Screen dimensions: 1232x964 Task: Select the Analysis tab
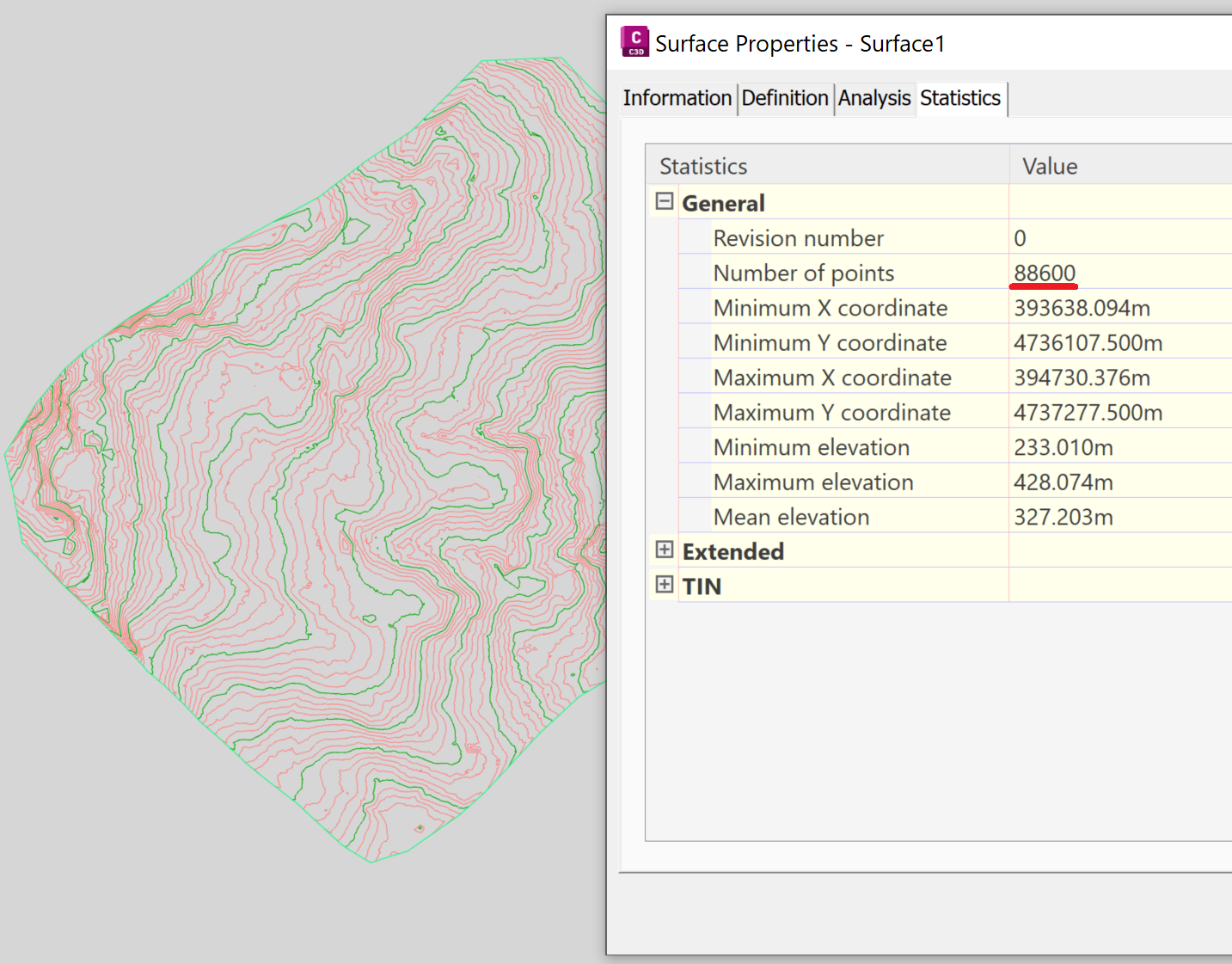(x=874, y=98)
